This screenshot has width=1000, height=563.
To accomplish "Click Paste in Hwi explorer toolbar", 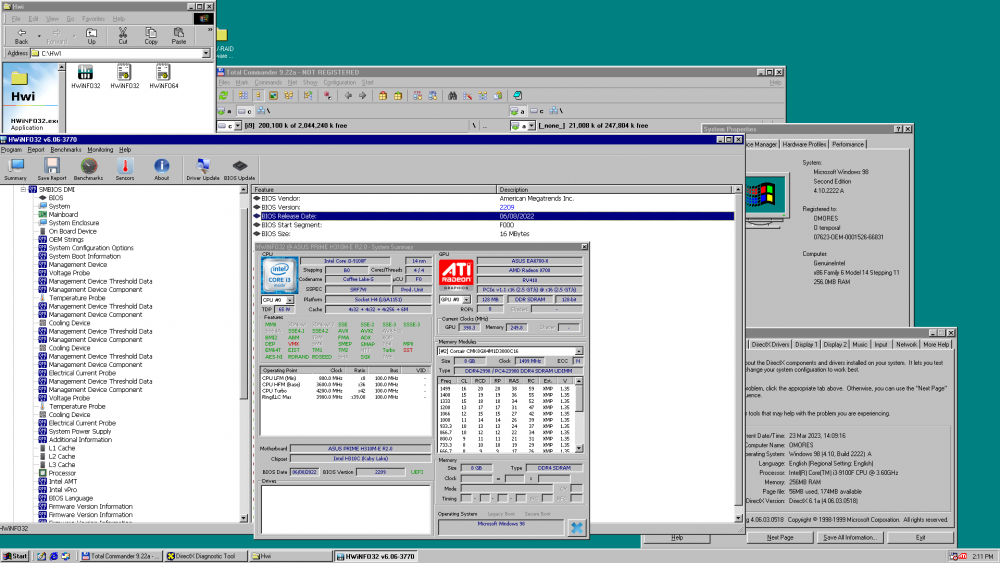I will click(x=179, y=36).
